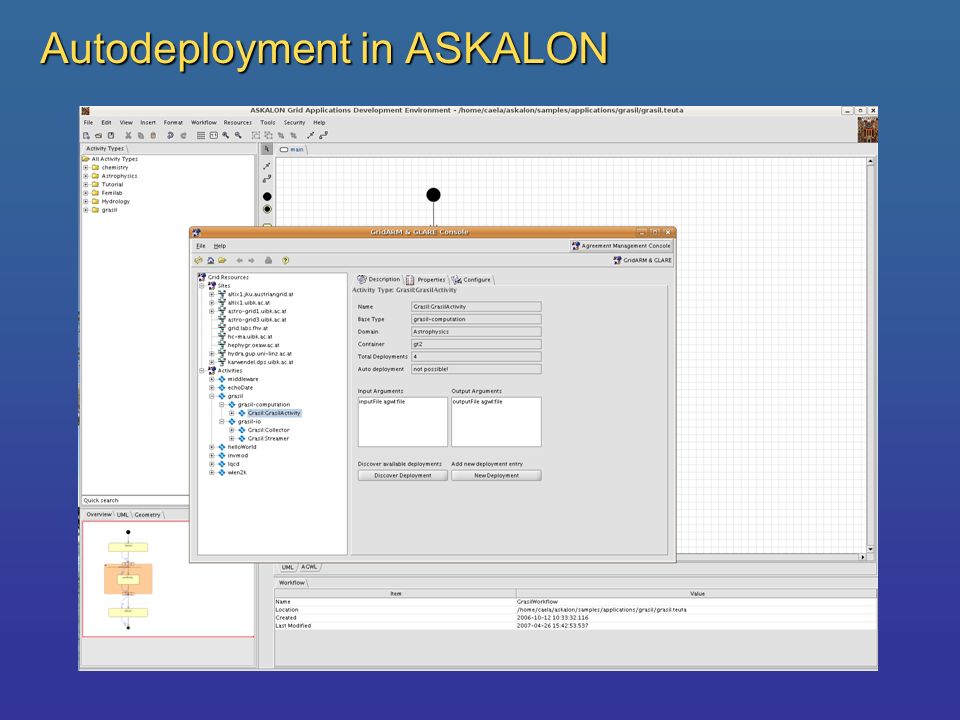The height and width of the screenshot is (720, 960).
Task: Select the Geometry tab in overview panel
Action: 148,515
